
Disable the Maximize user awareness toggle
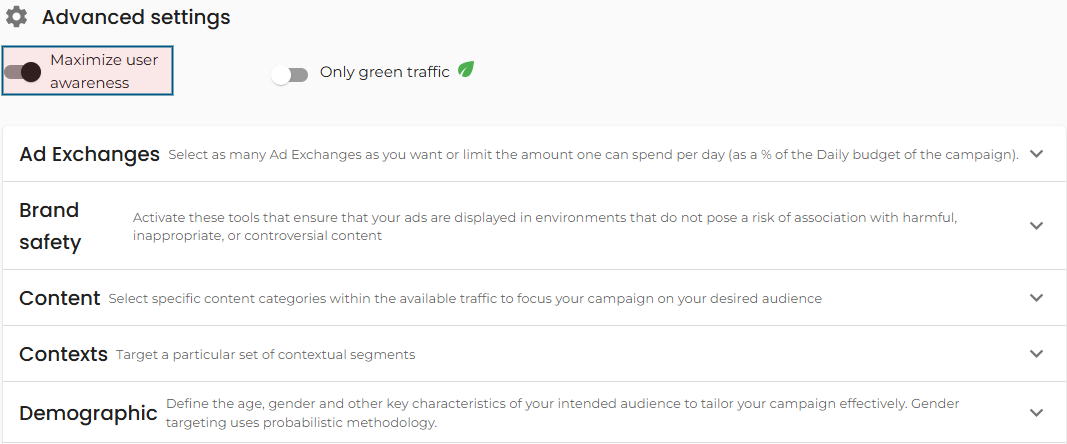(22, 72)
